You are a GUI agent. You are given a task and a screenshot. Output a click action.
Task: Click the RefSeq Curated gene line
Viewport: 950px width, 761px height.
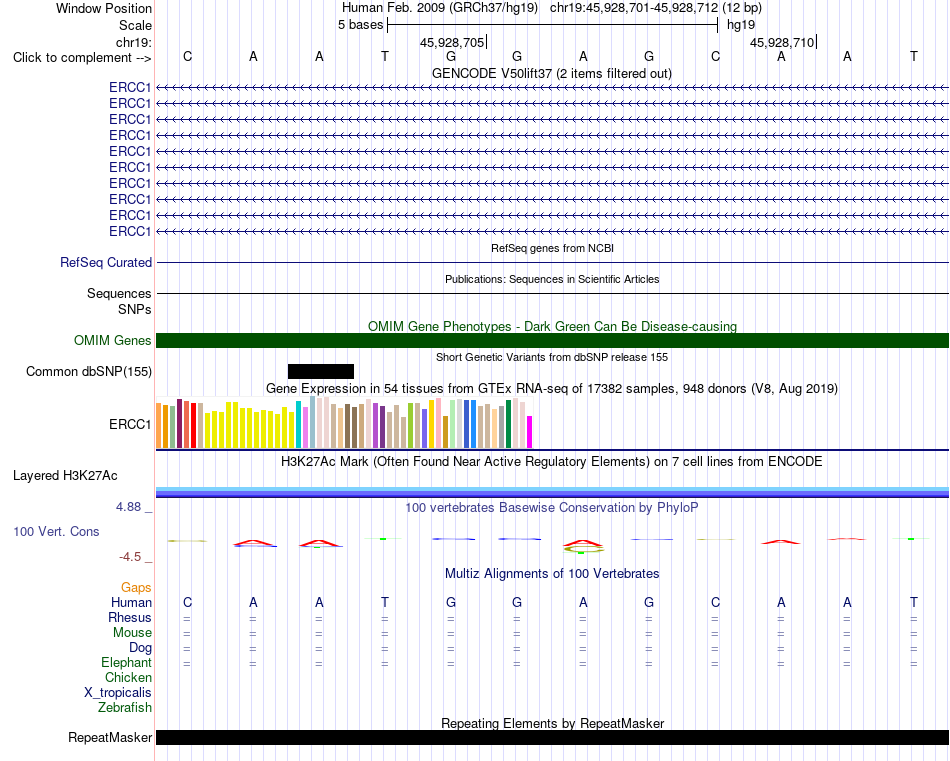(552, 262)
